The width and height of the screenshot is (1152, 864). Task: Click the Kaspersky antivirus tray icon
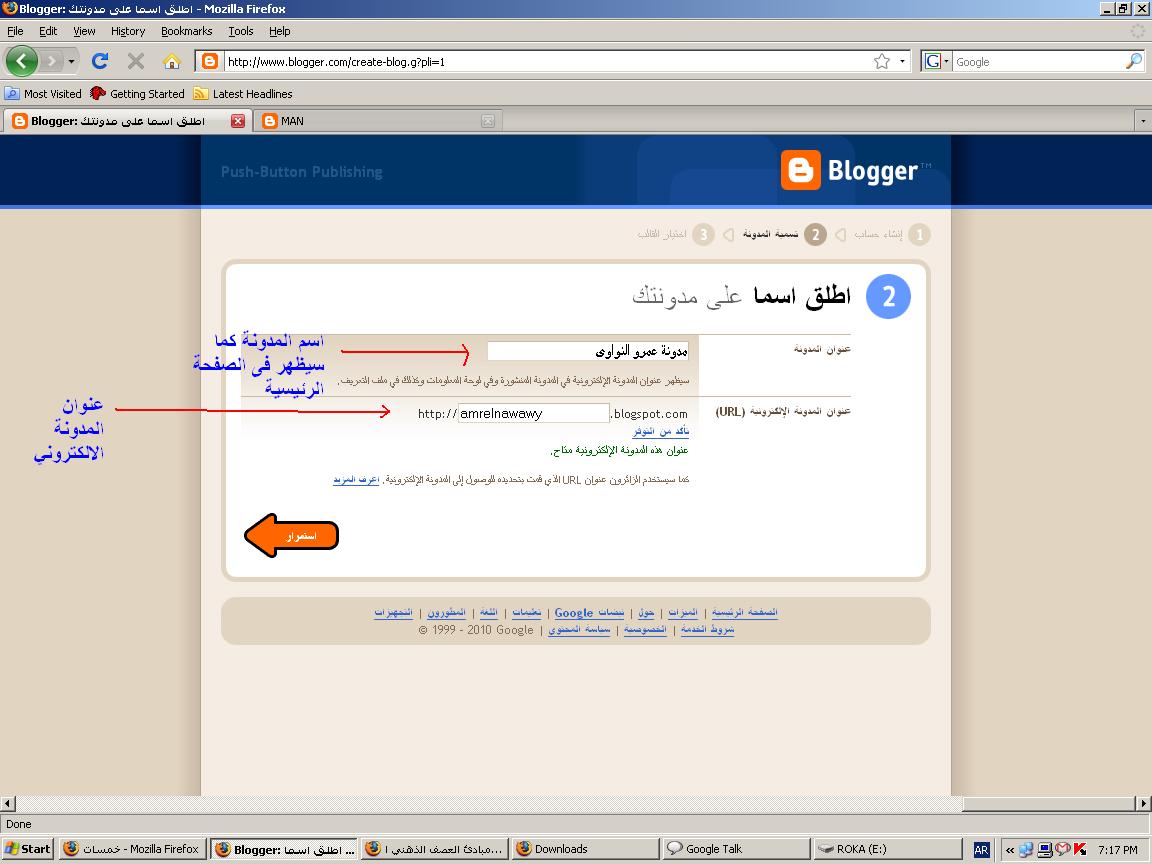tap(1079, 850)
